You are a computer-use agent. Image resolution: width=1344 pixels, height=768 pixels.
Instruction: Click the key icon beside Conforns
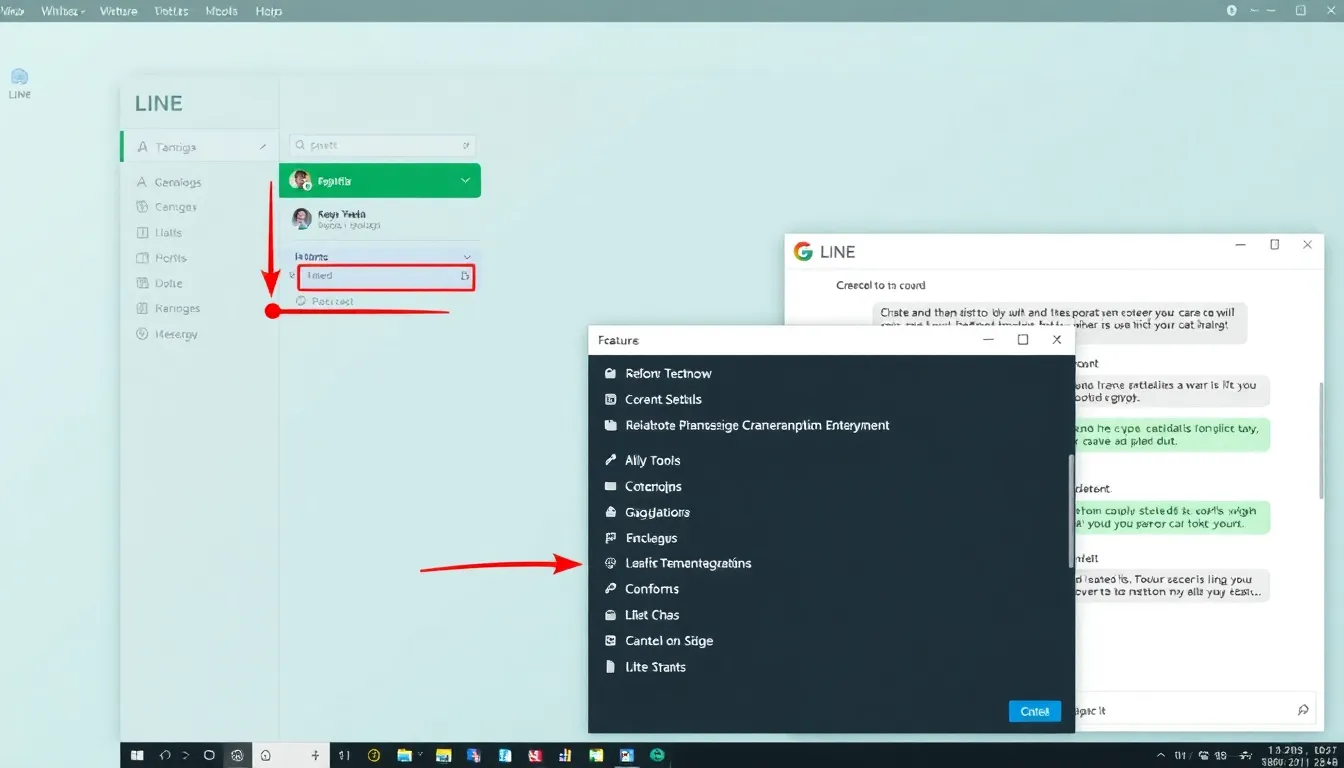[611, 589]
